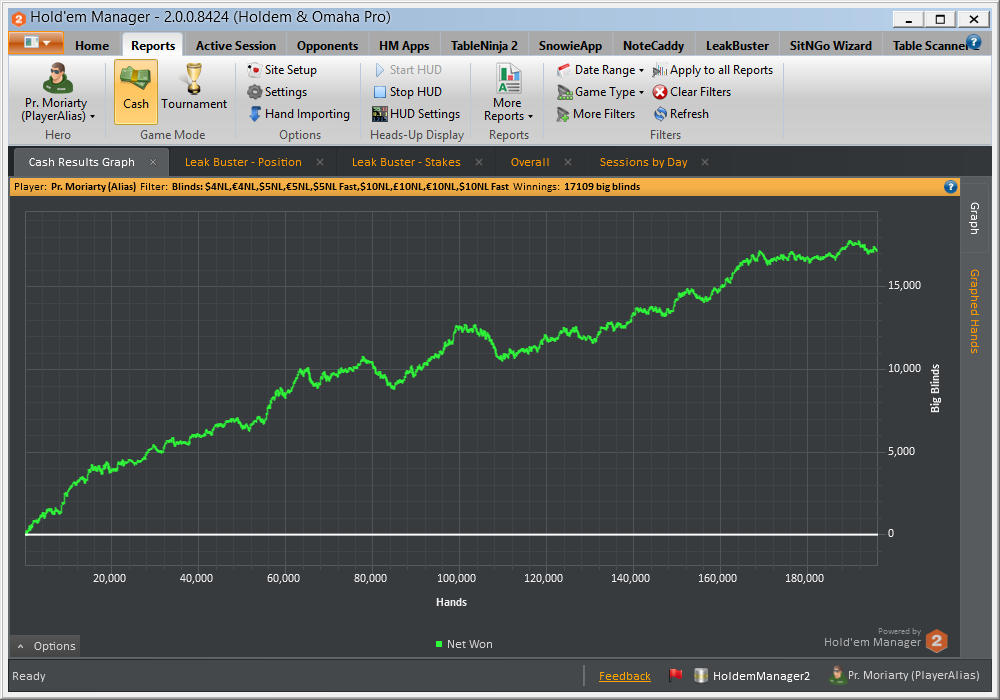This screenshot has width=1000, height=700.
Task: Click the Feedback link
Action: (x=624, y=676)
